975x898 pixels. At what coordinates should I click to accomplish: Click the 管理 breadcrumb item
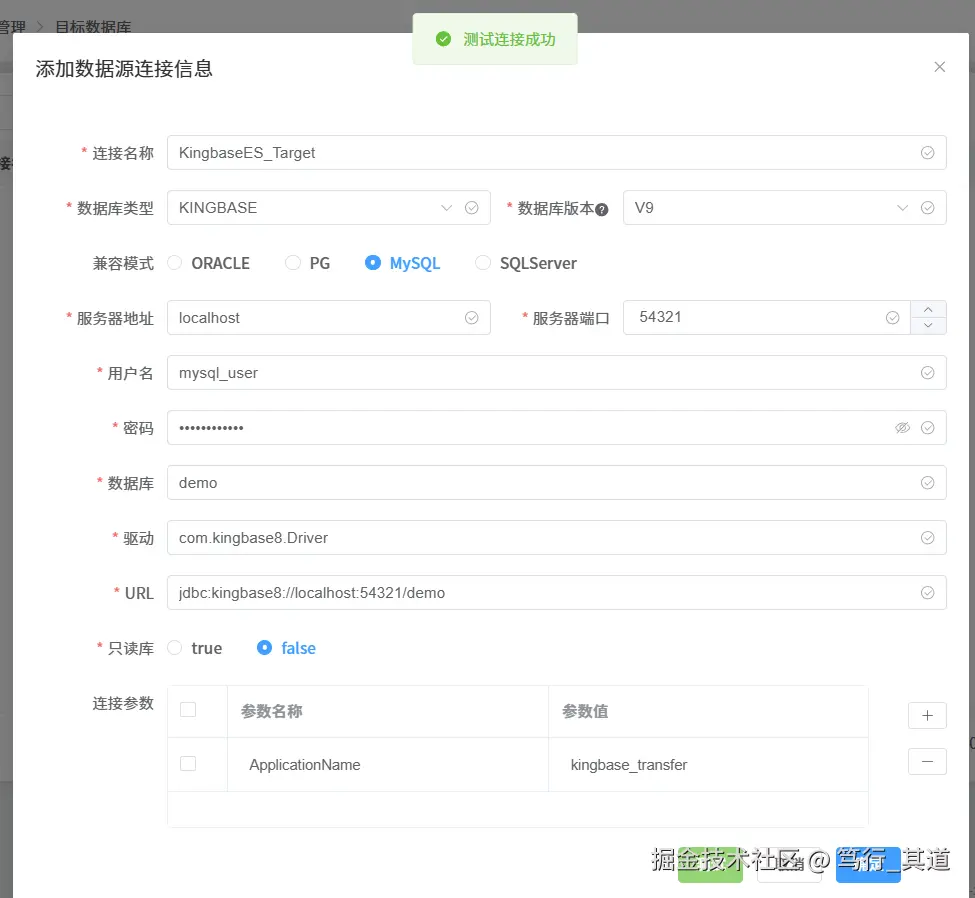coord(11,27)
